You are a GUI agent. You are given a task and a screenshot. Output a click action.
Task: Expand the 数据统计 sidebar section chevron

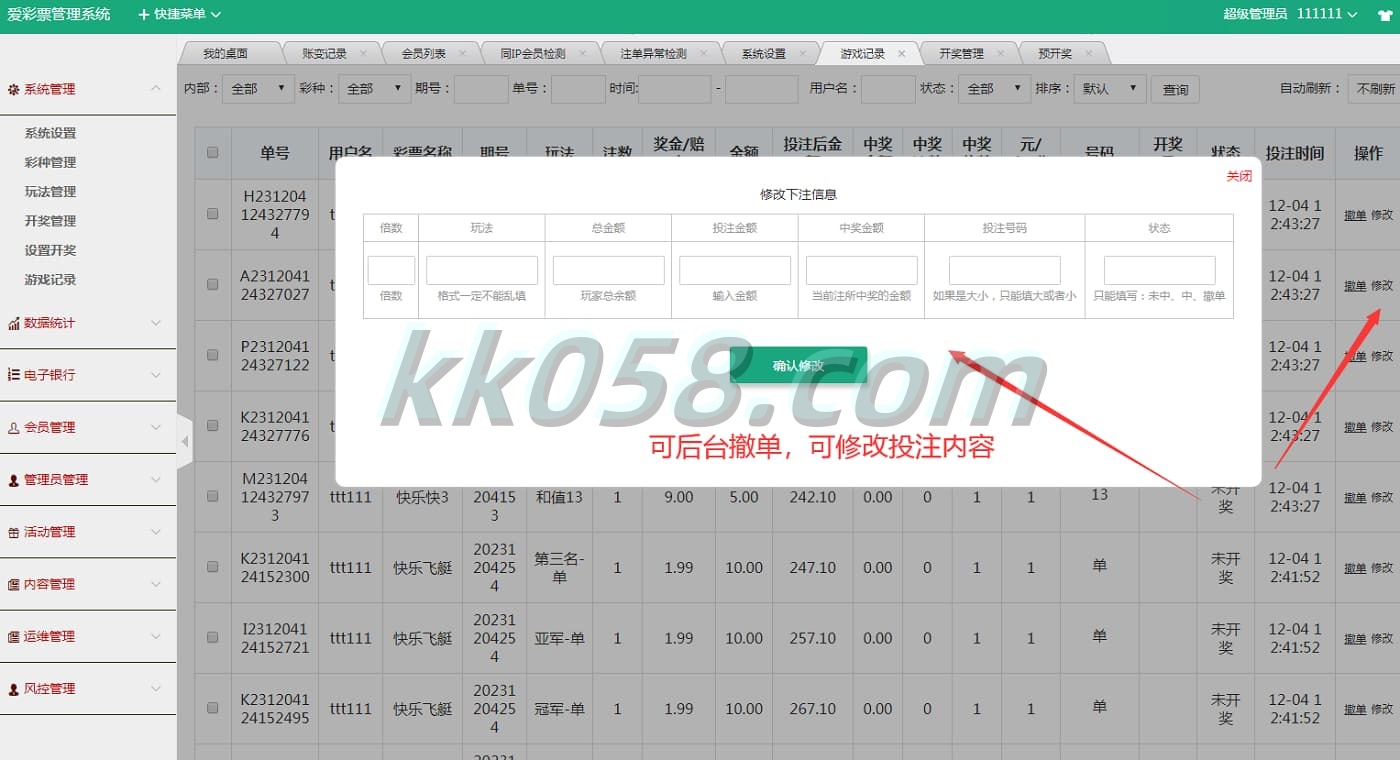pyautogui.click(x=155, y=323)
